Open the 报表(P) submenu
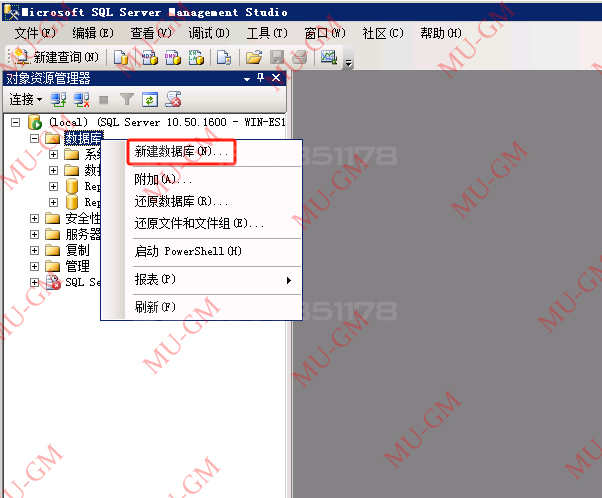 point(214,280)
